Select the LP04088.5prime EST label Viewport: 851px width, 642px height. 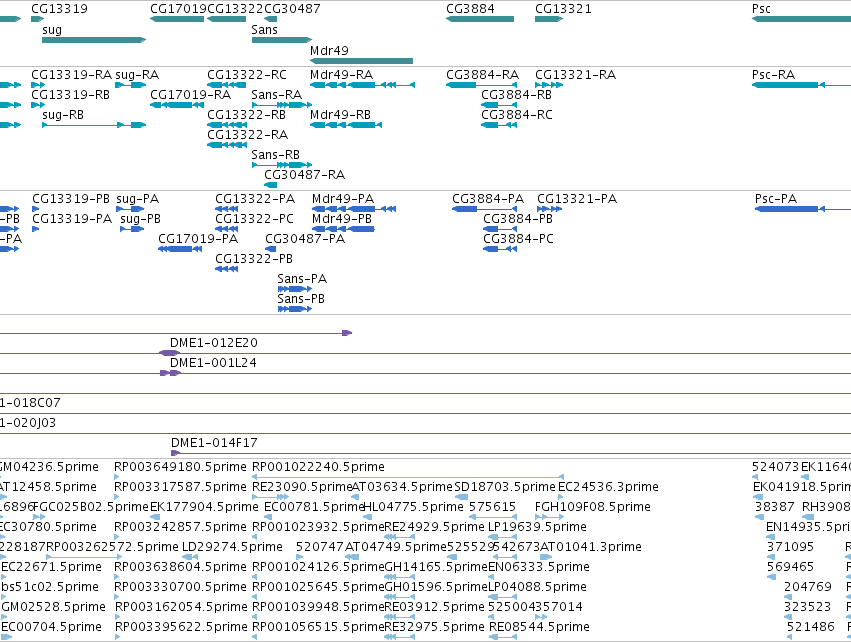pyautogui.click(x=537, y=587)
